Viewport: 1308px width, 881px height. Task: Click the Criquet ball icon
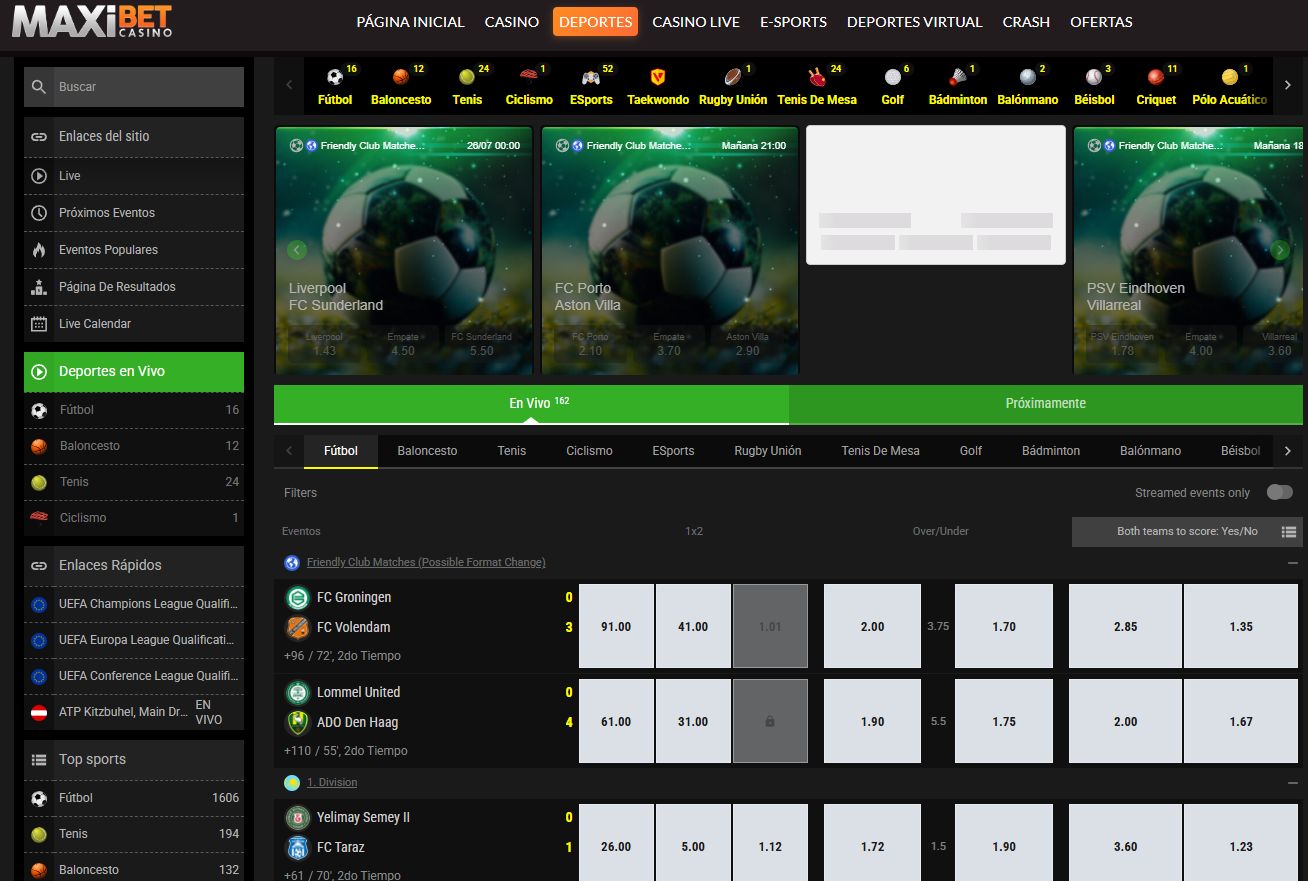[1156, 77]
